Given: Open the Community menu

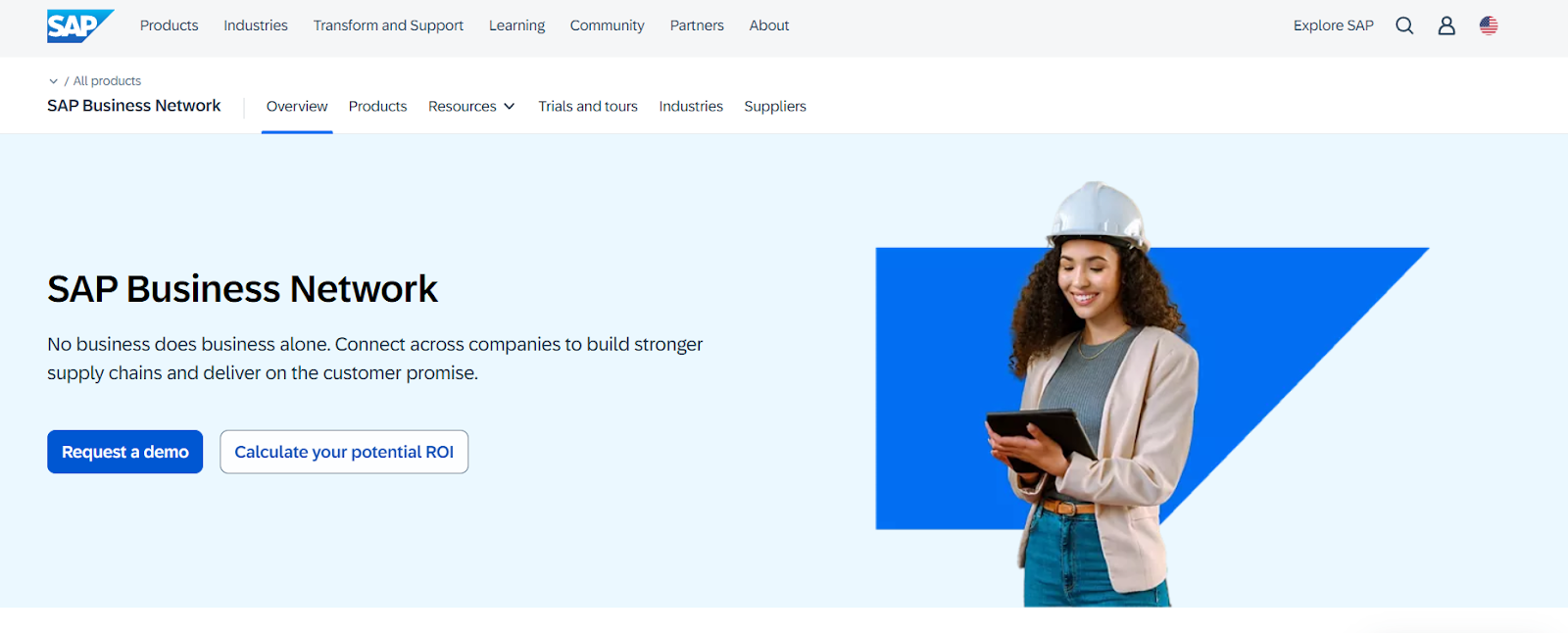Looking at the screenshot, I should point(607,25).
